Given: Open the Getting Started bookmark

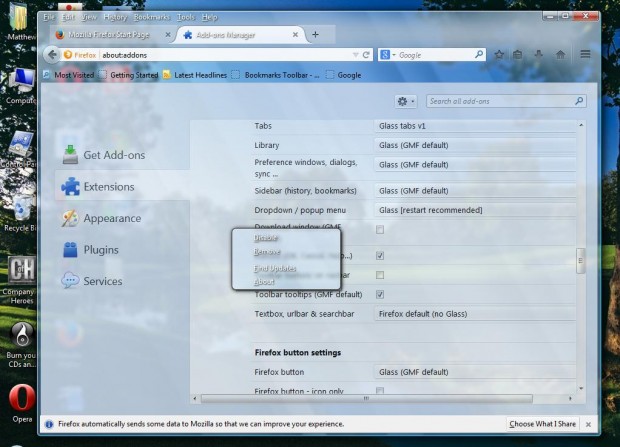Looking at the screenshot, I should click(129, 75).
